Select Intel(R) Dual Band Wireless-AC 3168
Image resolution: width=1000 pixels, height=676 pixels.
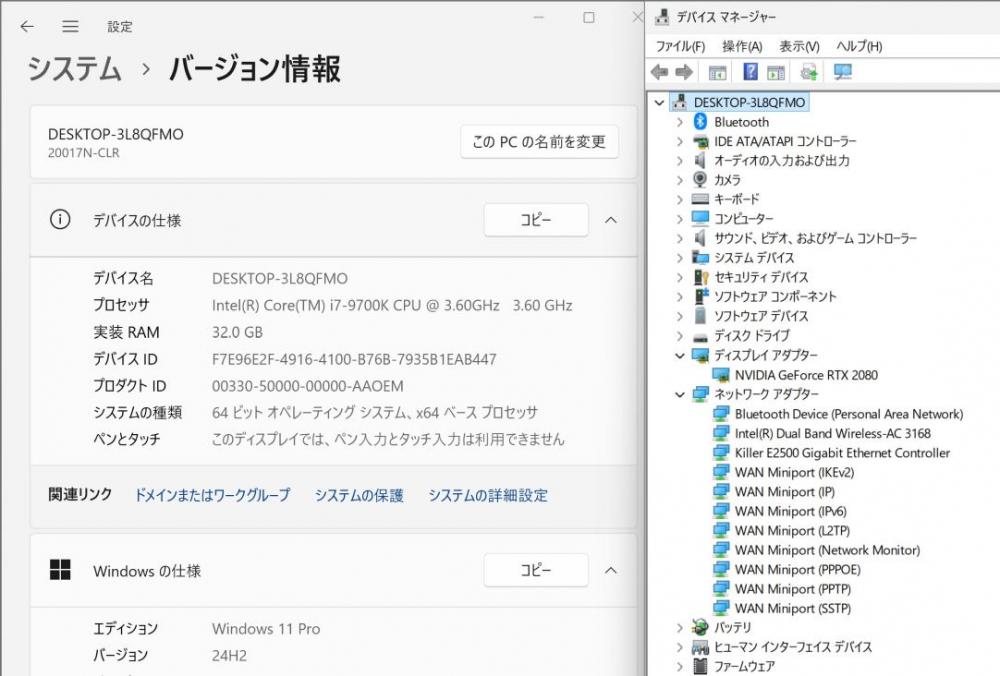[832, 434]
